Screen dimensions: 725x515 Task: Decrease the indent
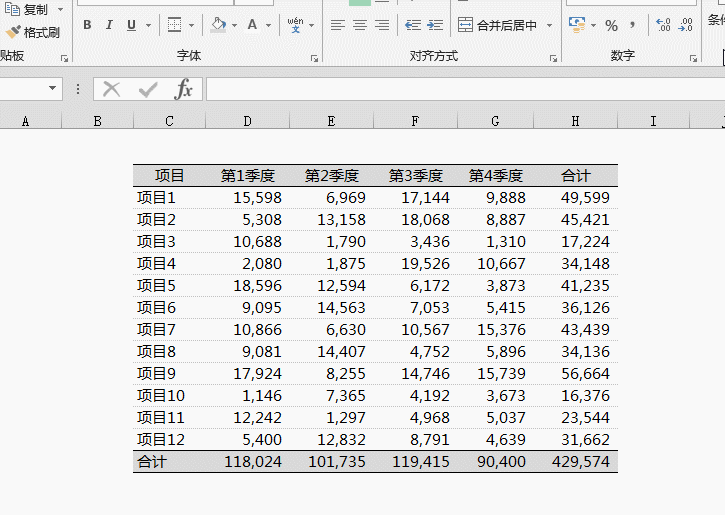click(413, 25)
